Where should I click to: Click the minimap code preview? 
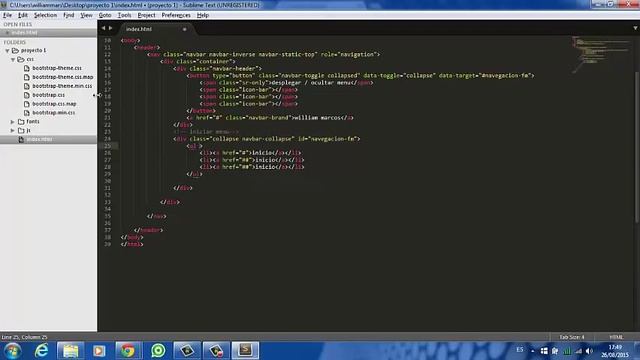point(601,55)
